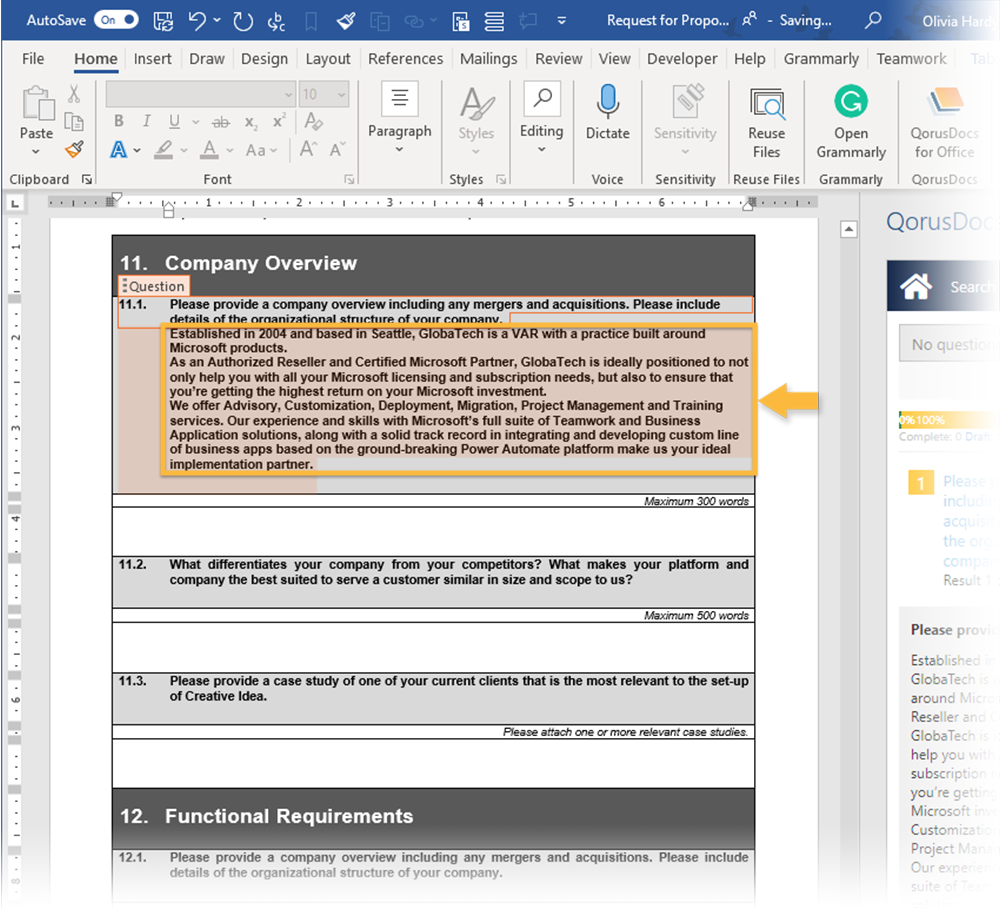Screen dimensions: 1000x908
Task: Apply the font color swatch
Action: click(x=209, y=150)
